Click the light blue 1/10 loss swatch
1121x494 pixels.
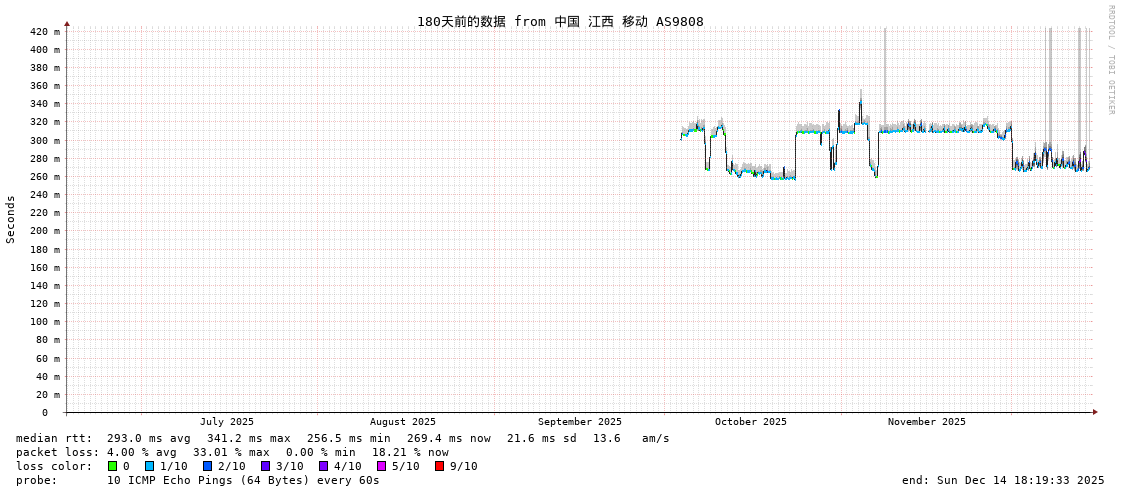pyautogui.click(x=149, y=466)
